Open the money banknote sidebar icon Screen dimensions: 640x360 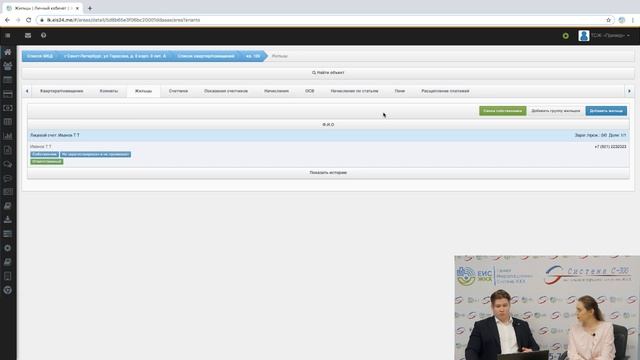[8, 108]
